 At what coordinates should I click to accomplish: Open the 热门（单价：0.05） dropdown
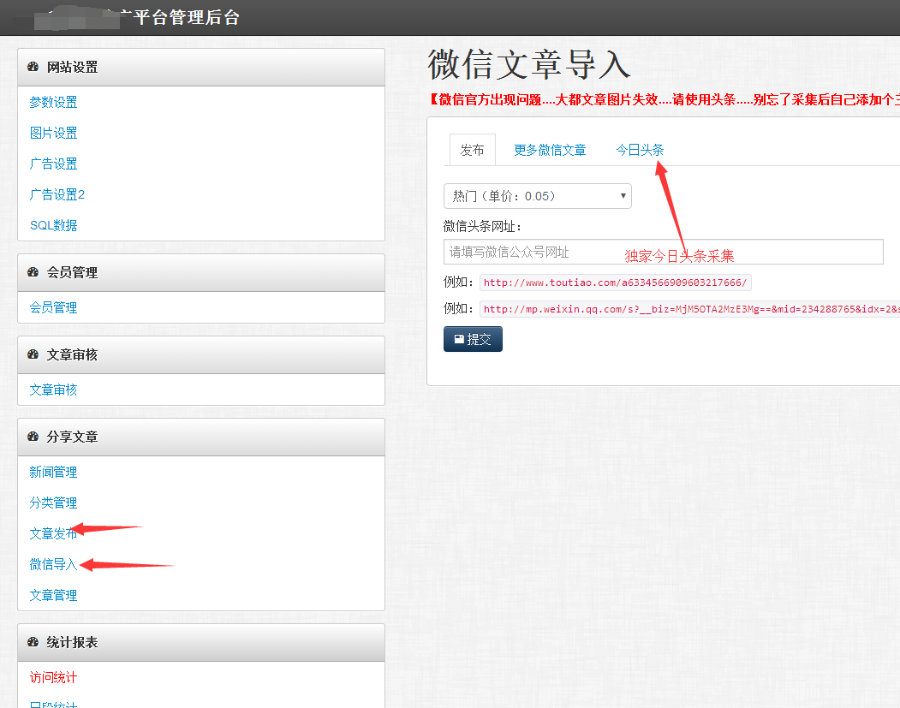pos(537,196)
